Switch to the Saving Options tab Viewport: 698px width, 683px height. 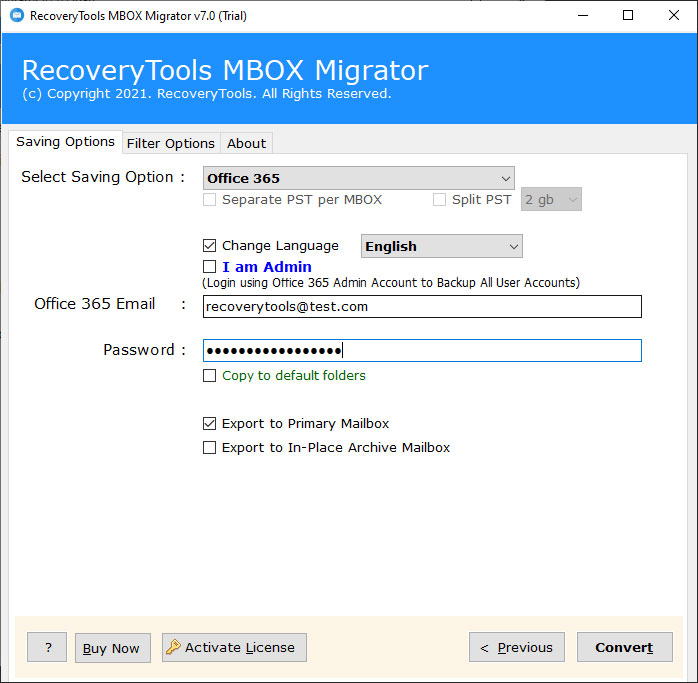click(65, 142)
